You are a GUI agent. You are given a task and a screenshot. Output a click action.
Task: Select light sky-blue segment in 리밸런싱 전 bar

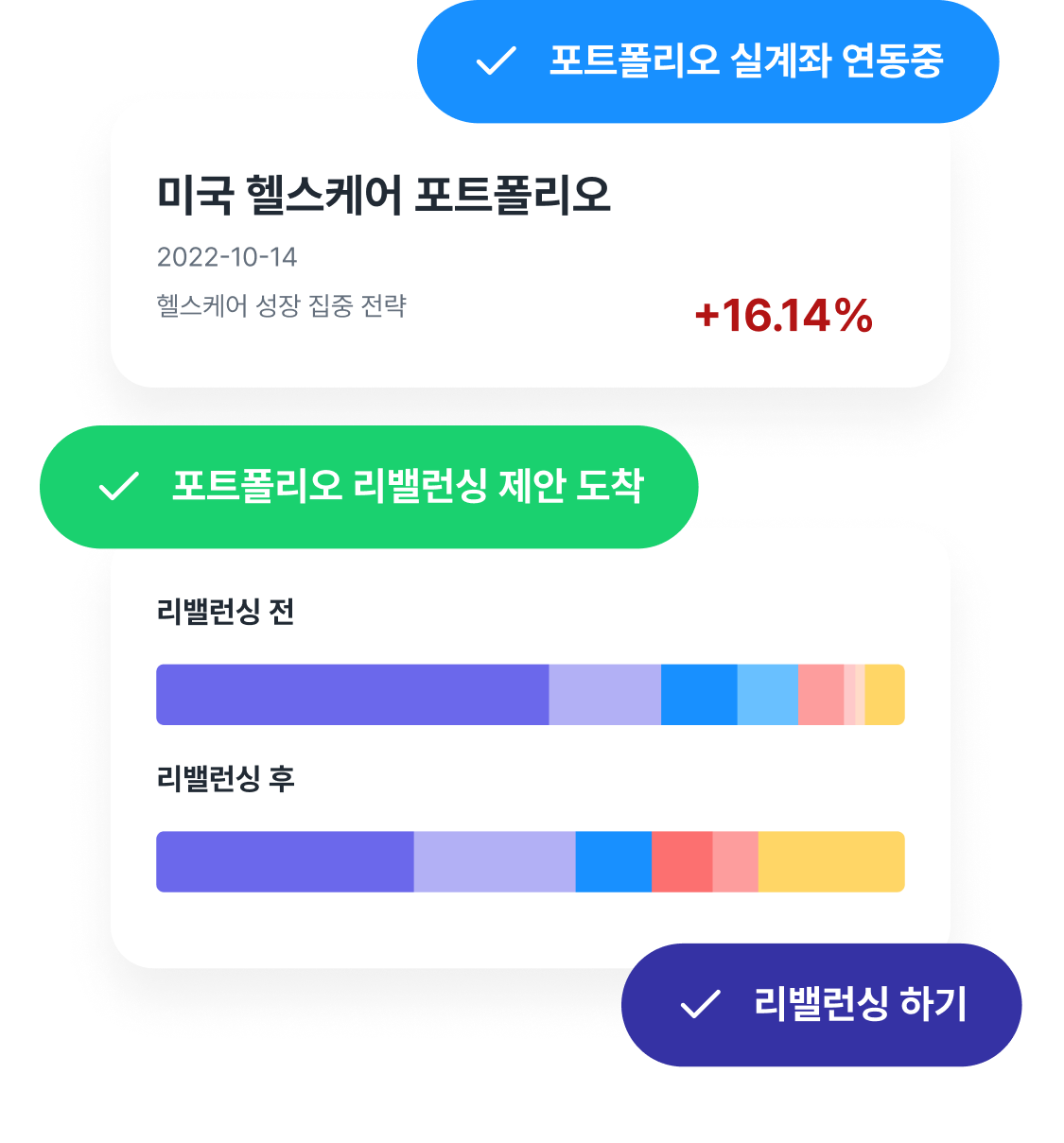[768, 695]
